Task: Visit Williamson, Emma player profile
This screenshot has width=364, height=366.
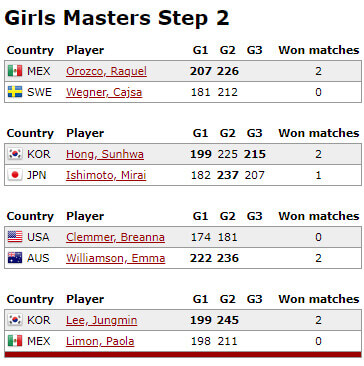Action: click(x=116, y=258)
